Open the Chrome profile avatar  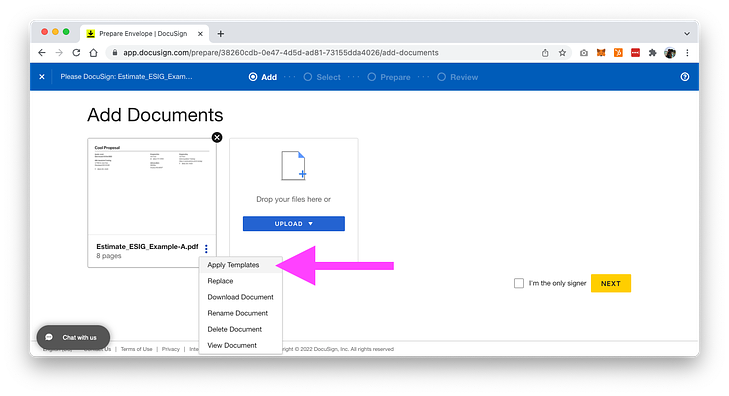click(670, 53)
